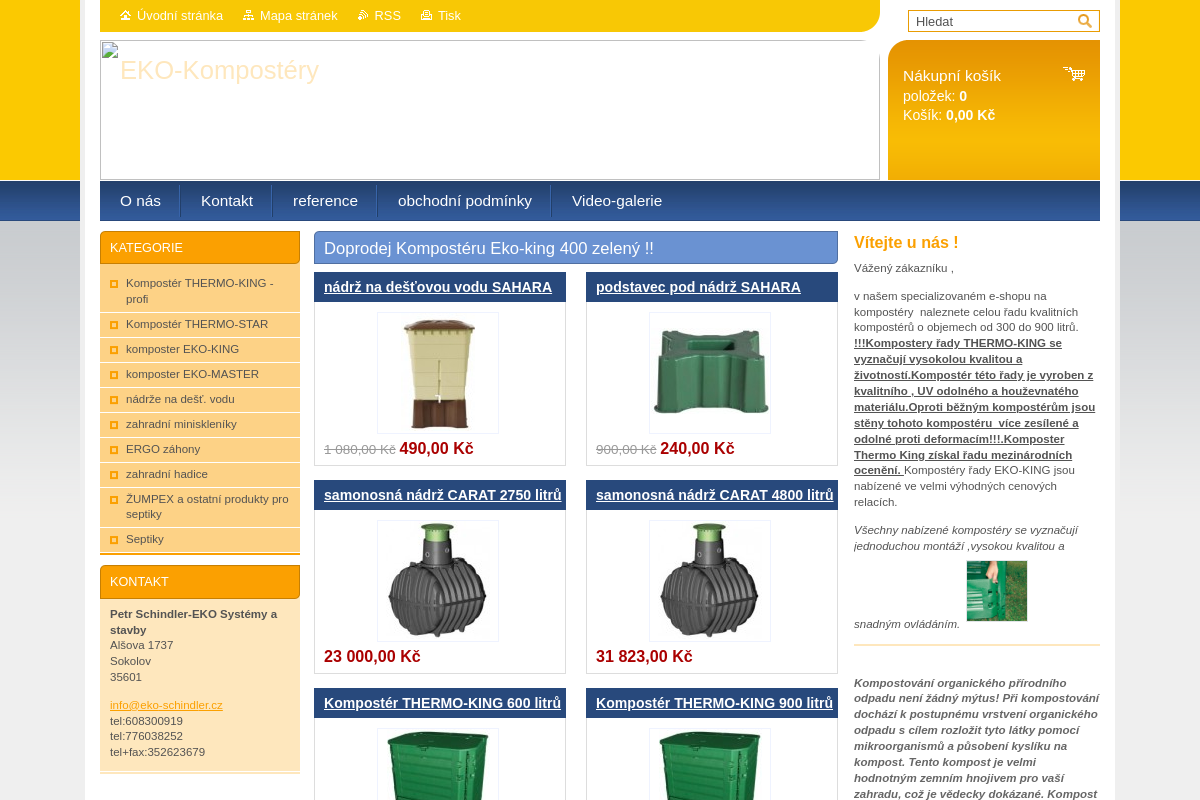This screenshot has height=800, width=1200.
Task: Click email link info@eko-schindler.cz
Action: 166,705
